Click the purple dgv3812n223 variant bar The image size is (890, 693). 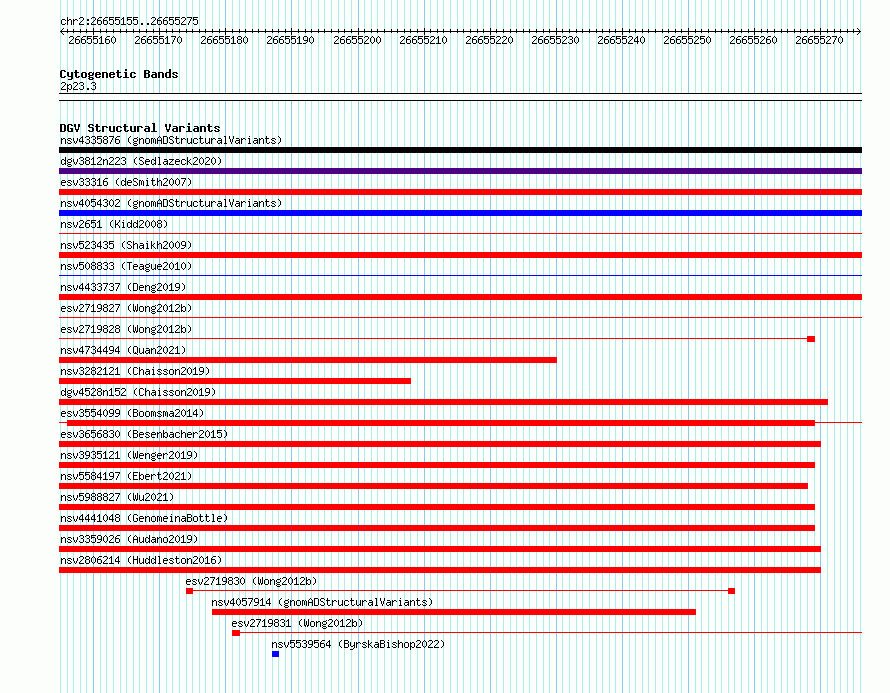tap(460, 171)
